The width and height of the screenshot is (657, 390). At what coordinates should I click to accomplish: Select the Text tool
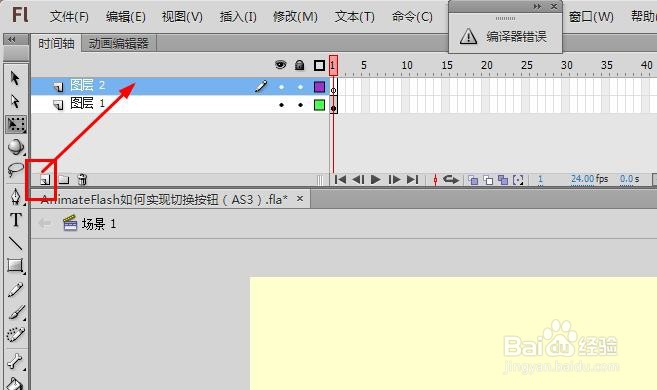tap(16, 220)
